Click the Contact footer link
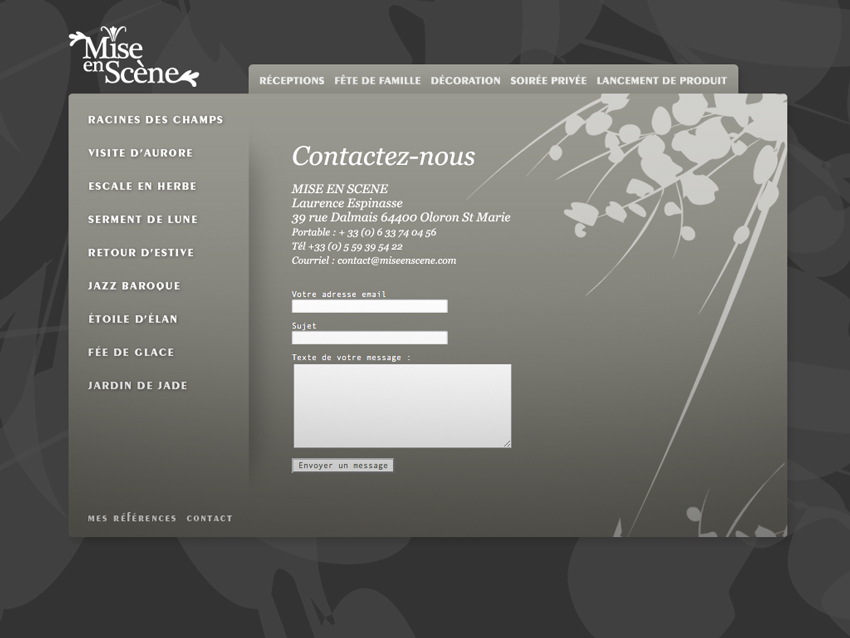 coord(209,519)
